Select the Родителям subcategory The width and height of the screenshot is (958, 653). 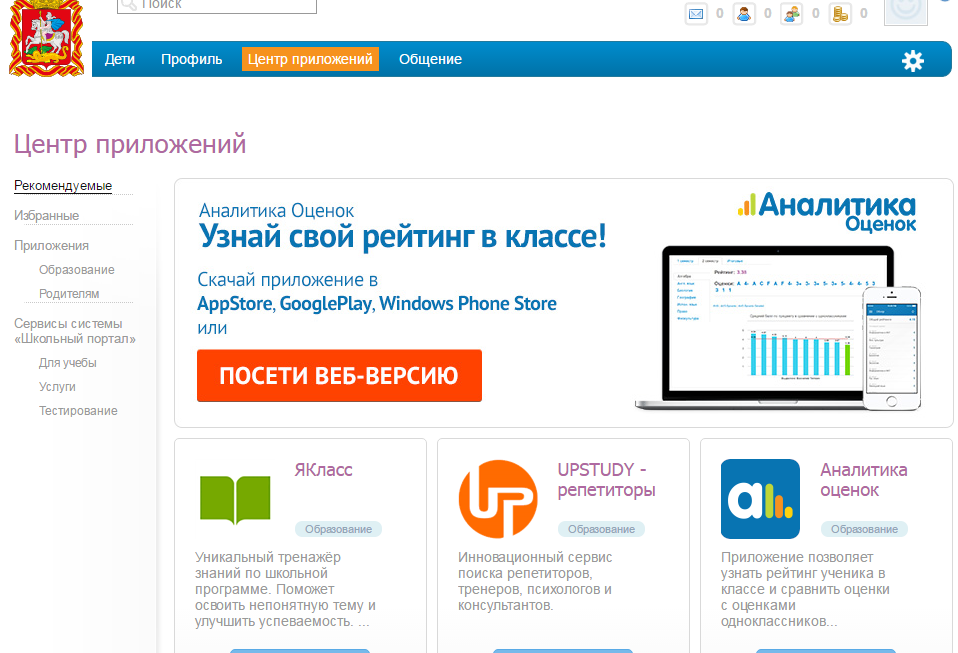[69, 294]
